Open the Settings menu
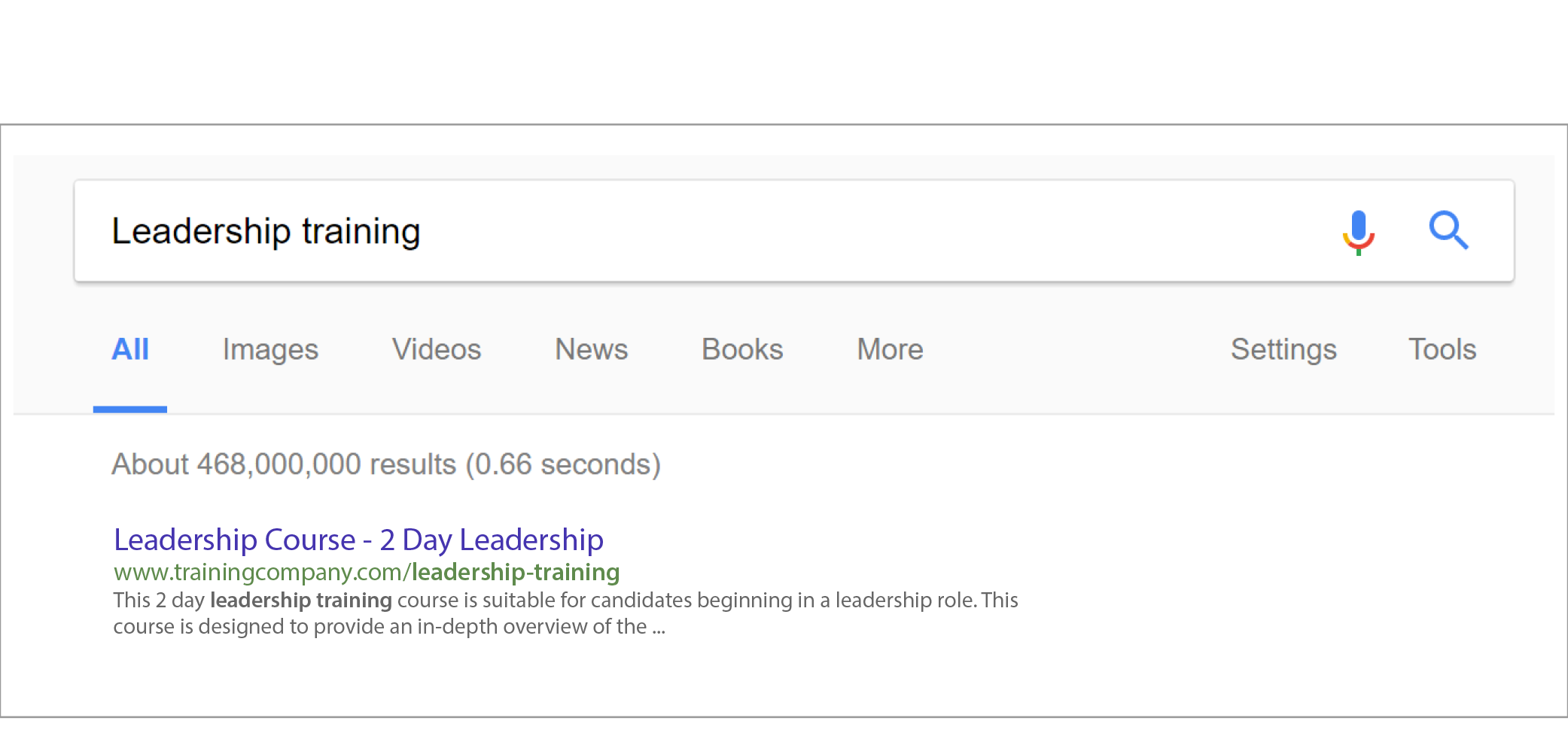Screen dimensions: 1568x736 (1283, 350)
